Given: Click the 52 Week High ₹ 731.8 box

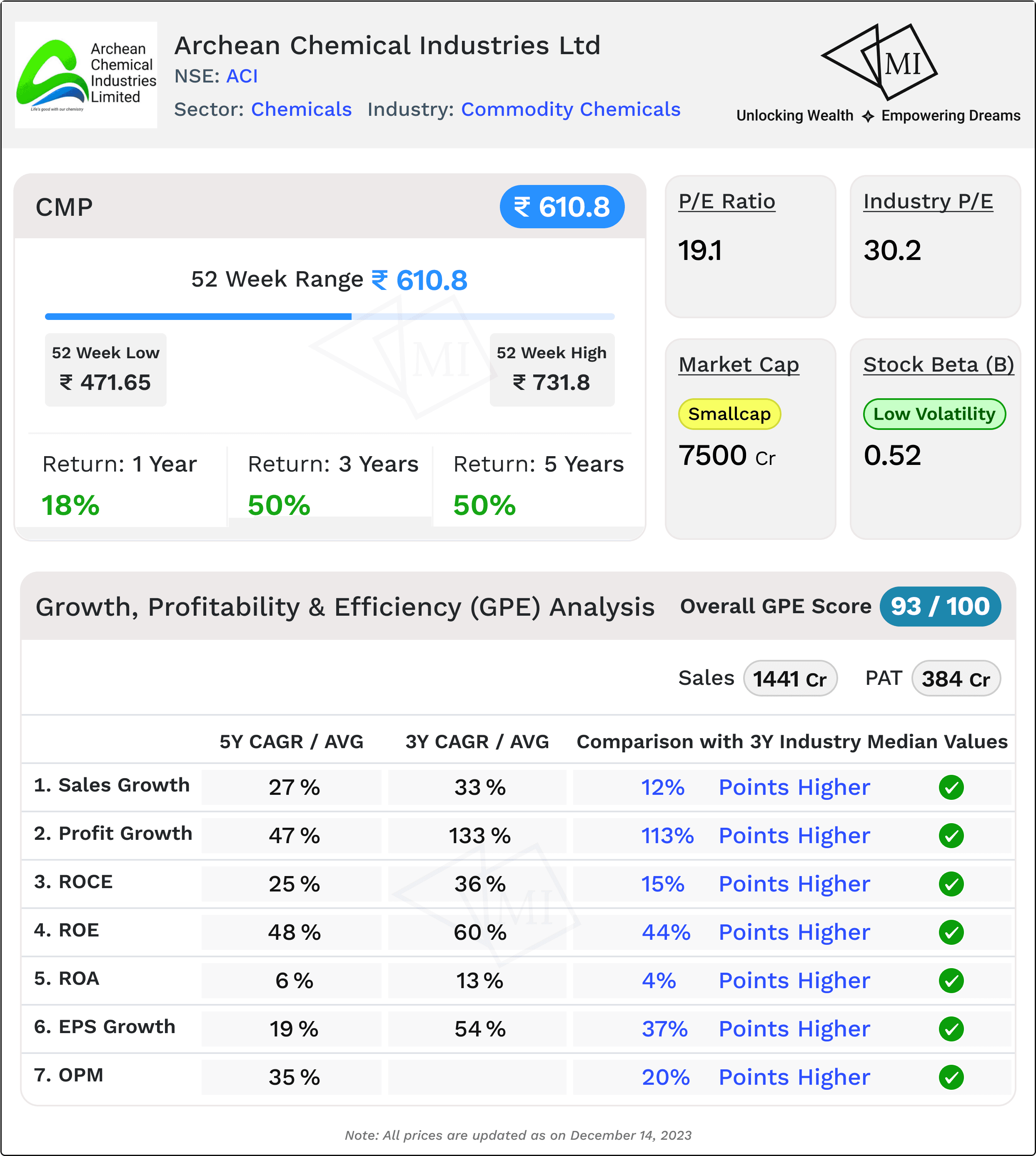Looking at the screenshot, I should 552,370.
